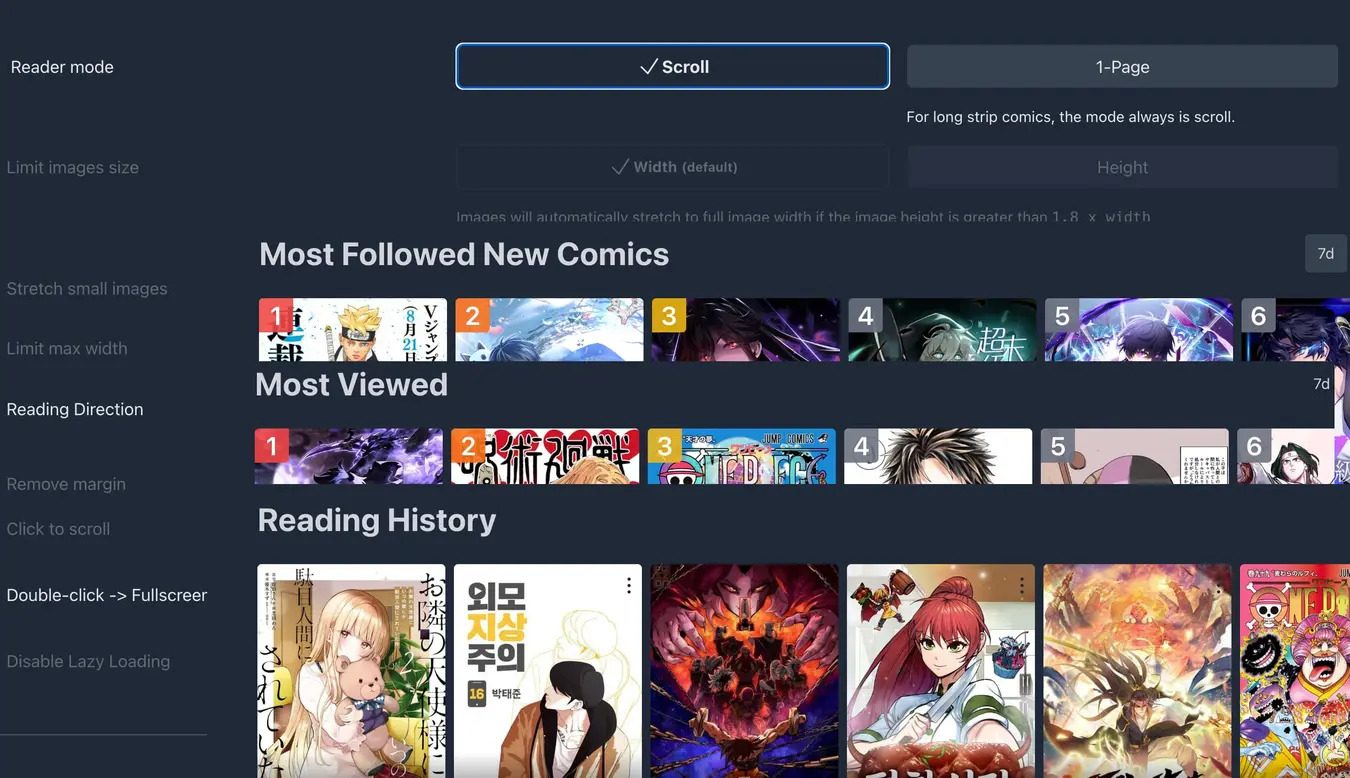Click orange rank 2 badge in Most Viewed
The height and width of the screenshot is (778, 1350).
coord(467,446)
